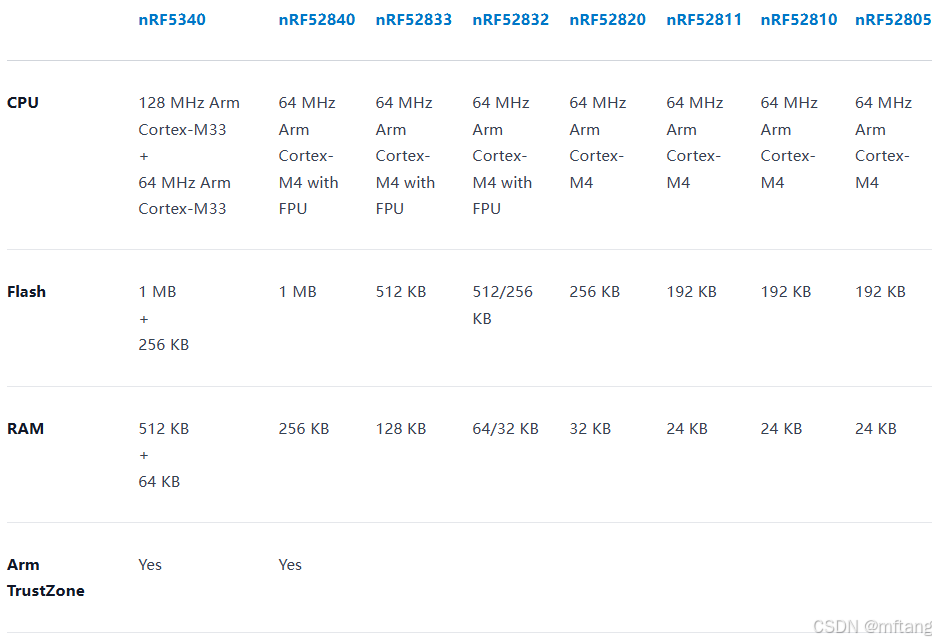936x642 pixels.
Task: Click the '24 KB' RAM value for nRF52805
Action: coord(875,428)
